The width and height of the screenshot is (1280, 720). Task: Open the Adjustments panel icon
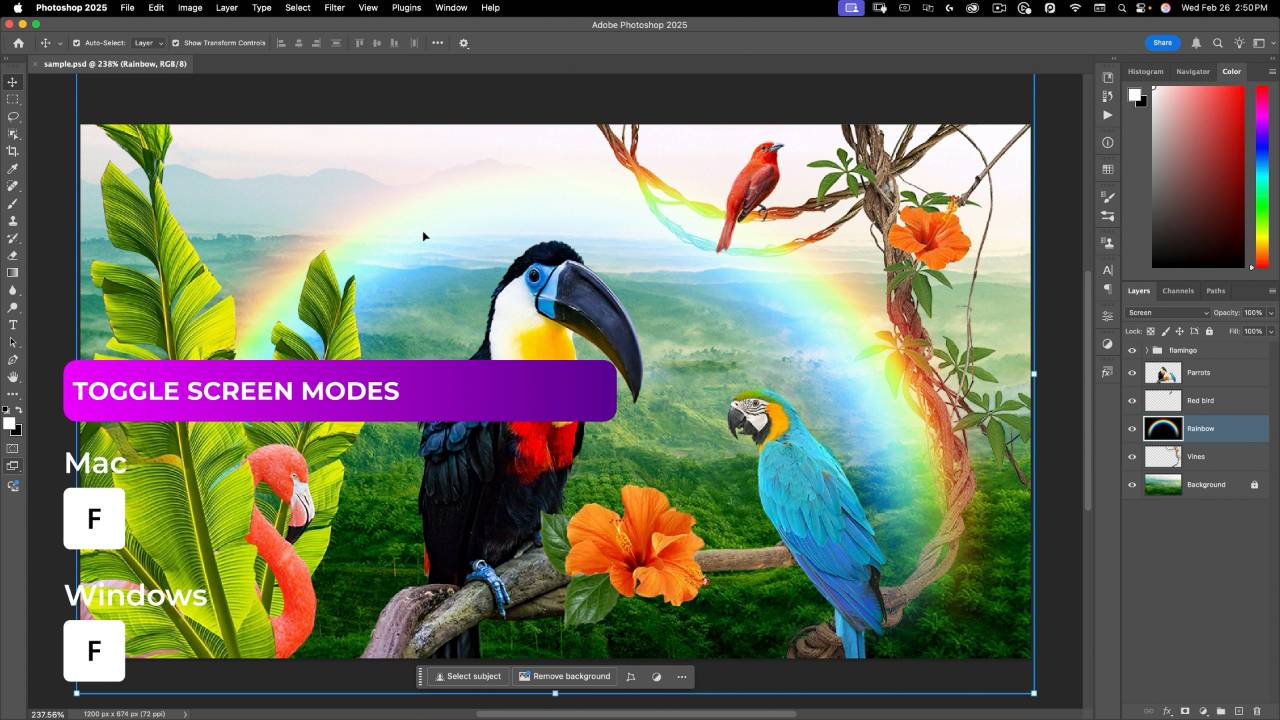click(x=1108, y=343)
